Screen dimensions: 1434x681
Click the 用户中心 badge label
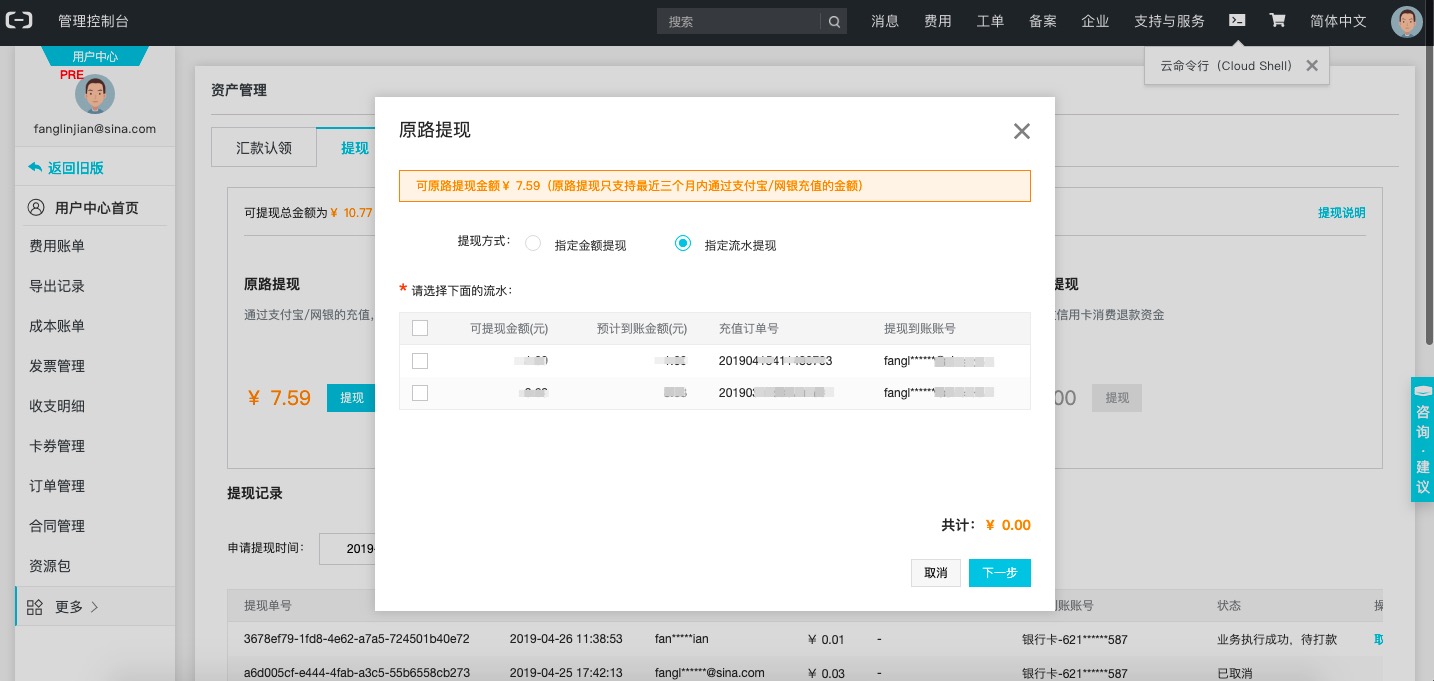point(95,57)
